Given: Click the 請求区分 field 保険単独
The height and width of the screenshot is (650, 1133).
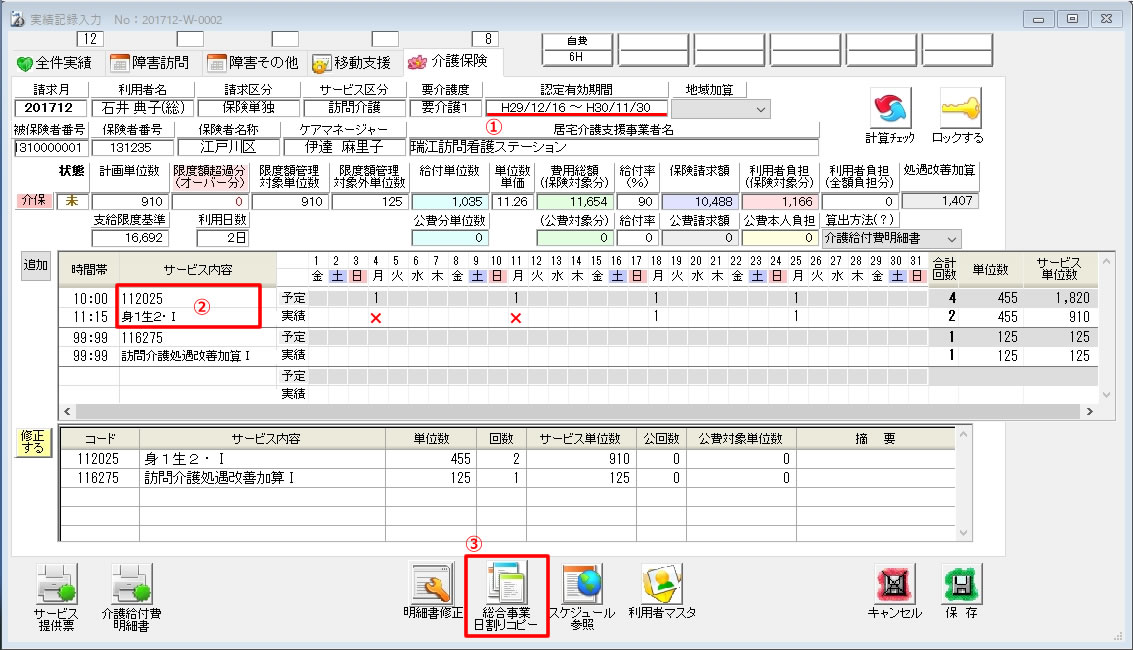Looking at the screenshot, I should (249, 108).
